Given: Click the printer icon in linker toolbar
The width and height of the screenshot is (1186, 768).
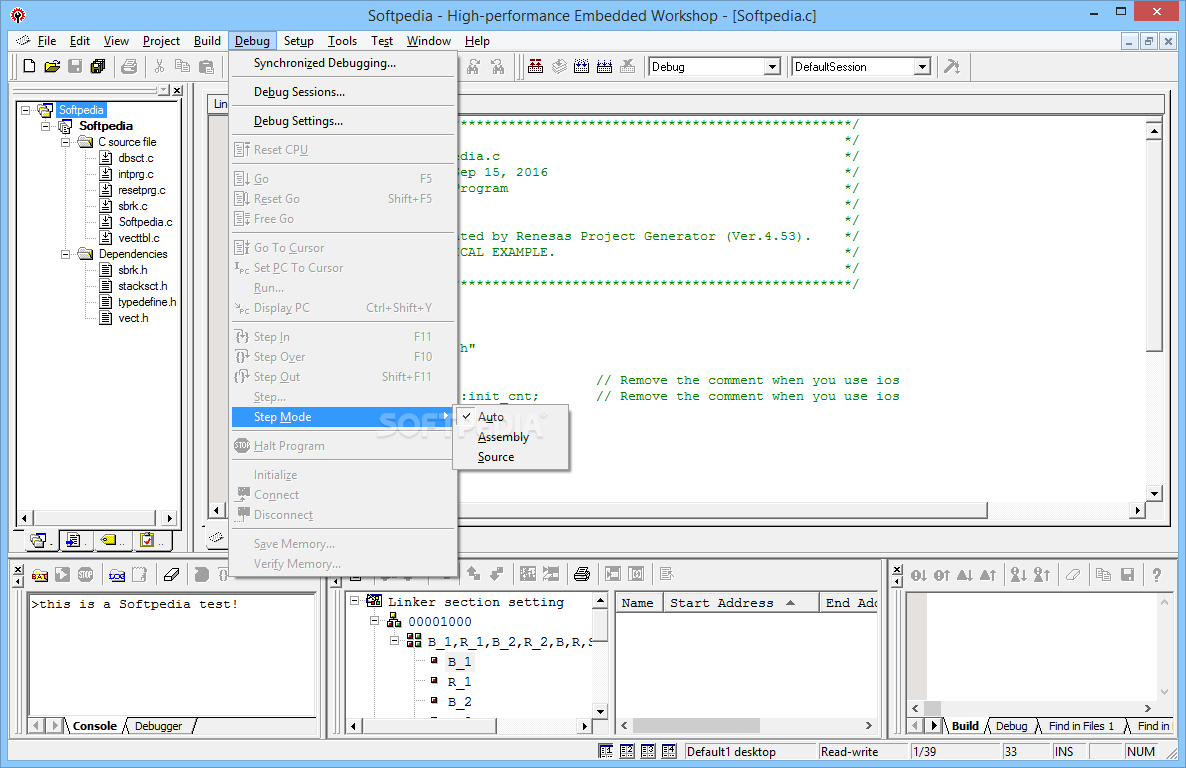Looking at the screenshot, I should point(582,574).
